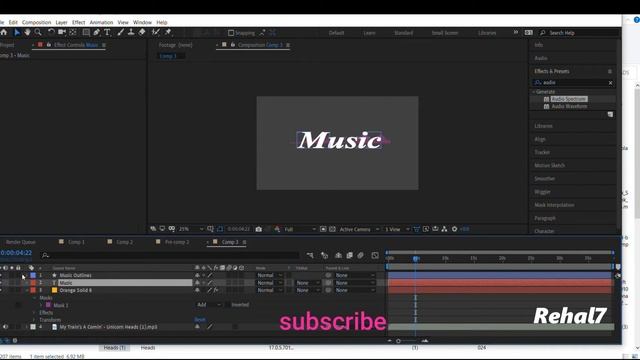Toggle the Orange Solid 6 effects fx switch

216,290
